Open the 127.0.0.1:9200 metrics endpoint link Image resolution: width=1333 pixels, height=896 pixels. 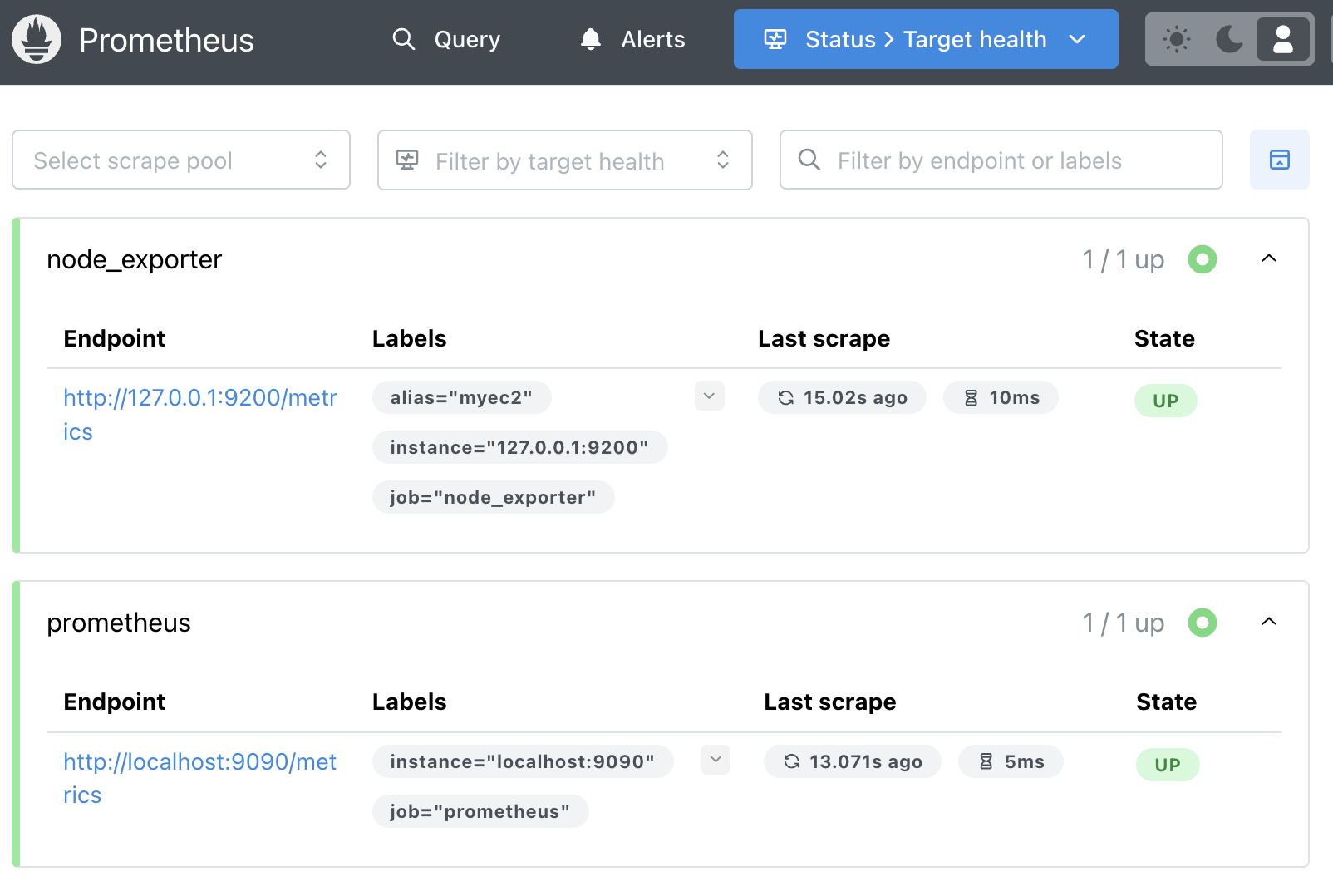tap(200, 415)
